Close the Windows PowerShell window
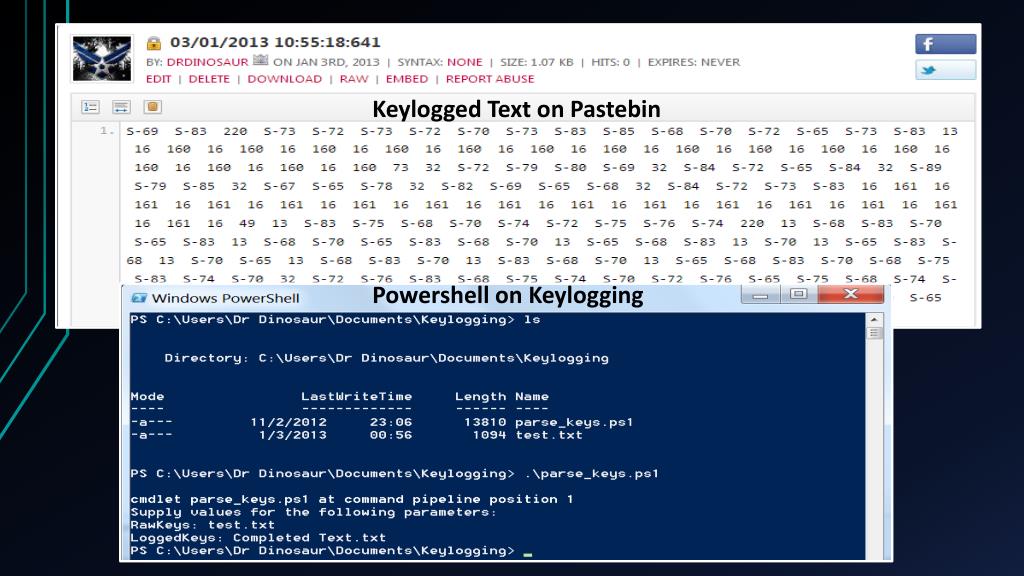This screenshot has width=1024, height=576. [850, 295]
